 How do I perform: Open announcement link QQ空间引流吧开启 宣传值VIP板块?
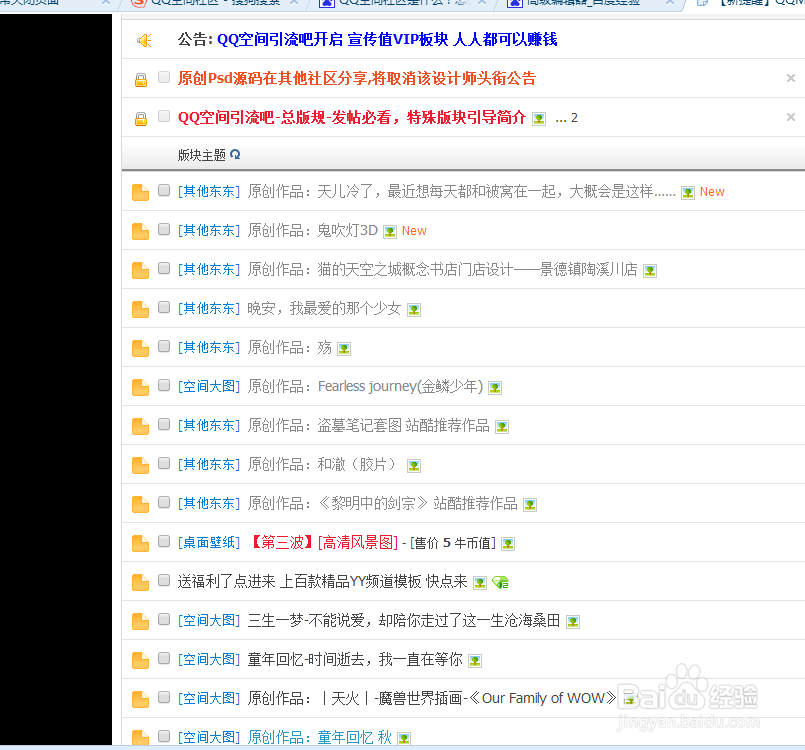(387, 40)
